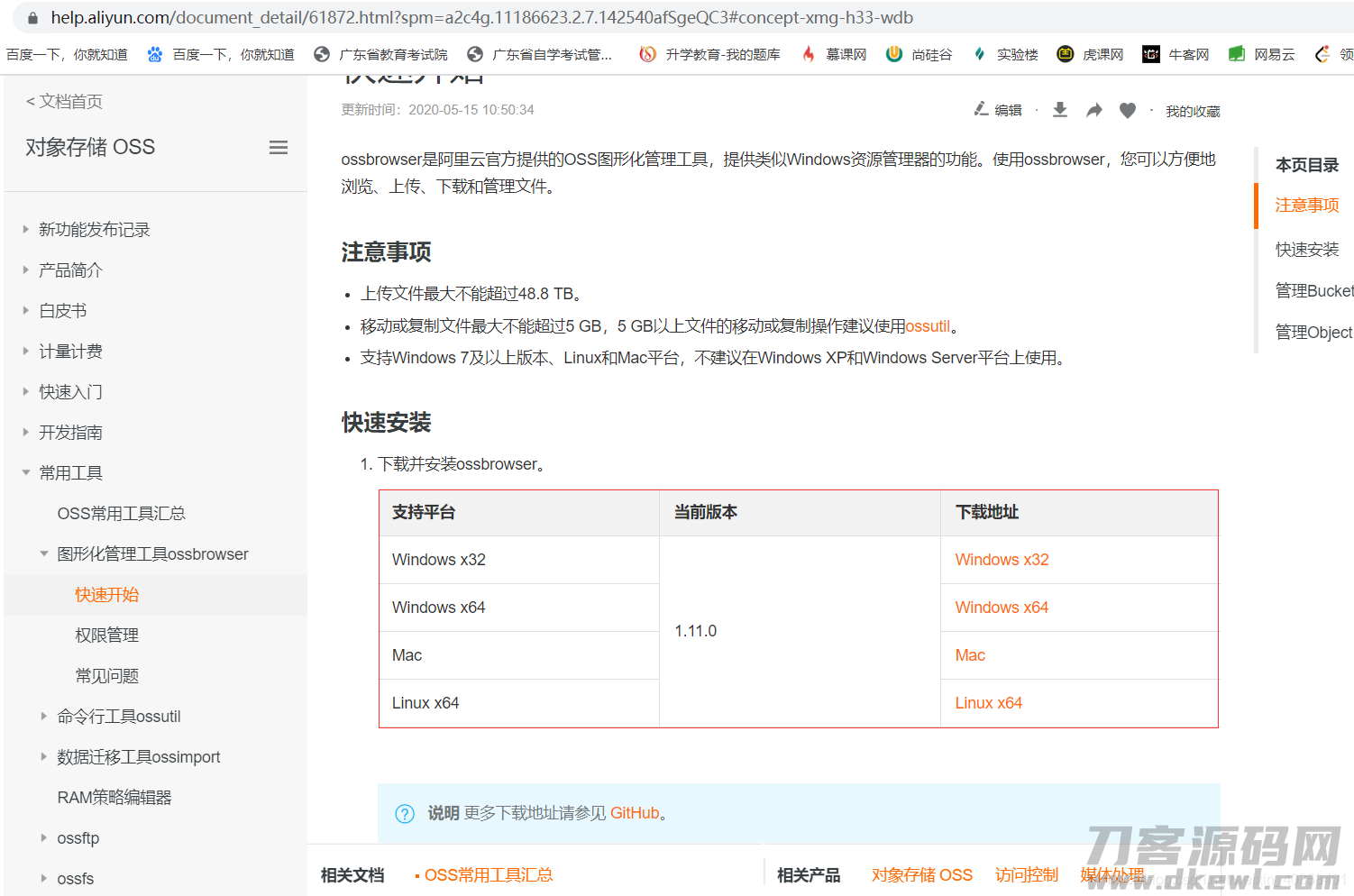
Task: Open the 升学教育-我的题库 bookmark
Action: point(709,55)
